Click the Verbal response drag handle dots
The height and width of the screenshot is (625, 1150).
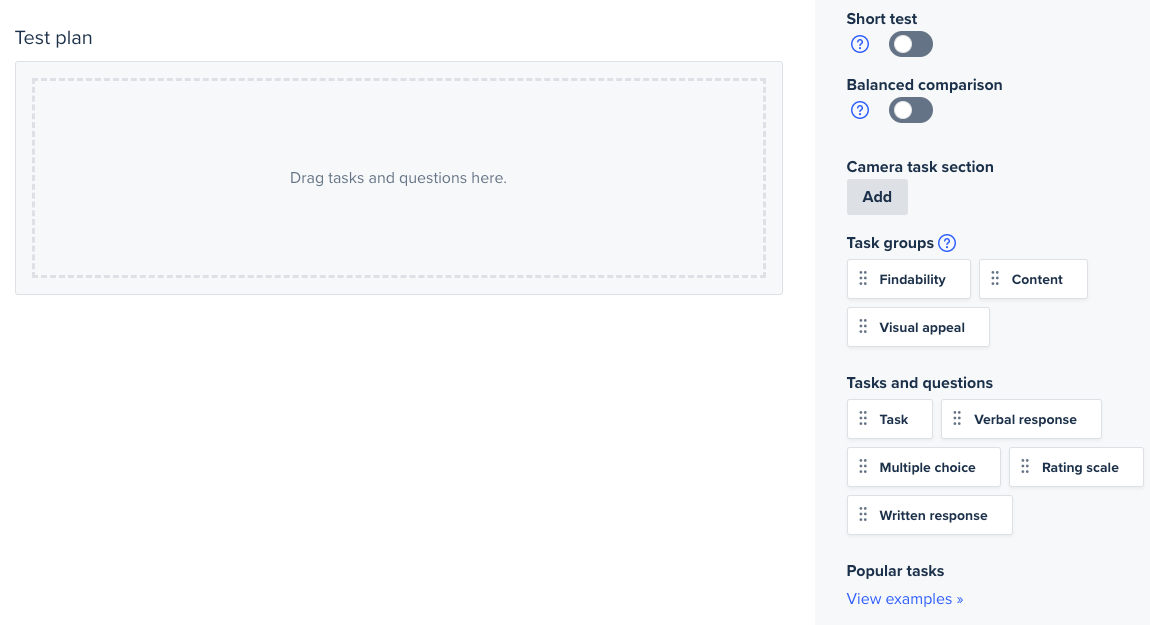[x=957, y=419]
